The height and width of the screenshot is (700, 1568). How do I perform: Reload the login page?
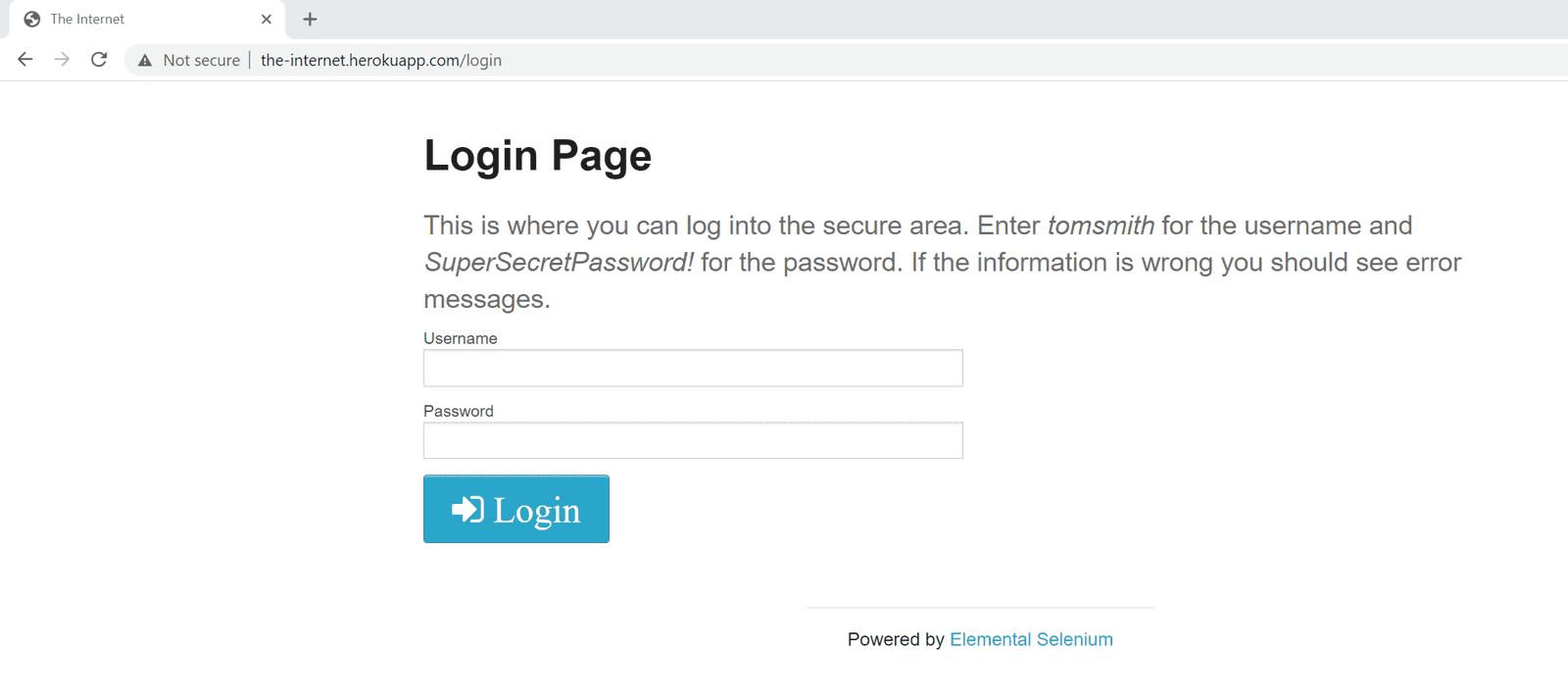pyautogui.click(x=98, y=59)
